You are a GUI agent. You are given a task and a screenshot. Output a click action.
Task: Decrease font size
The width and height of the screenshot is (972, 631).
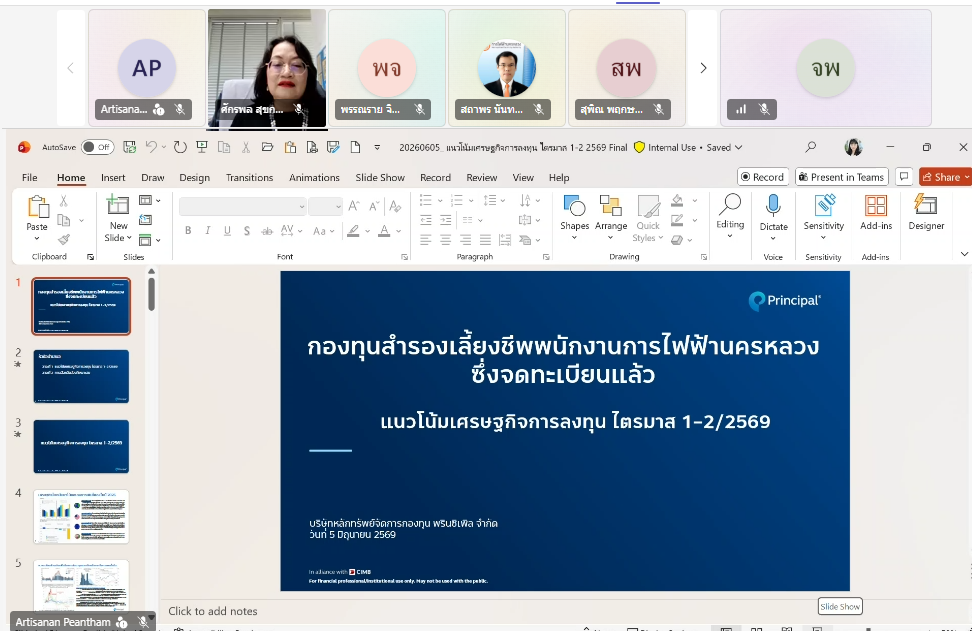pos(374,206)
